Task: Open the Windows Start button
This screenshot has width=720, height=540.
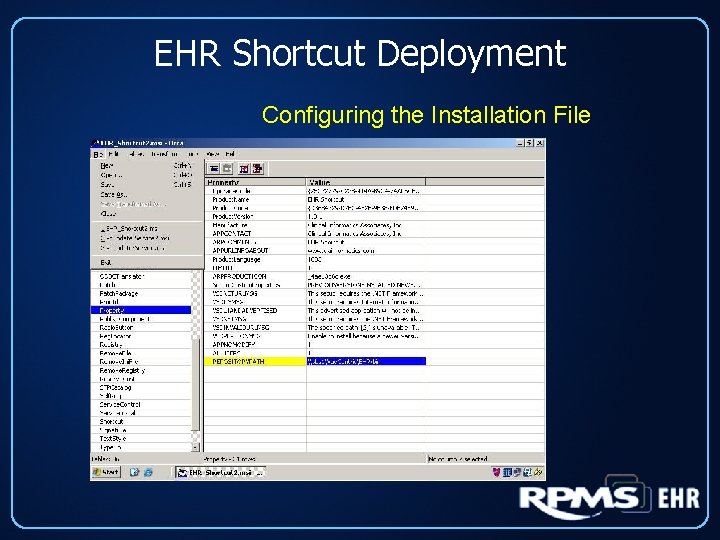Action: pyautogui.click(x=106, y=472)
